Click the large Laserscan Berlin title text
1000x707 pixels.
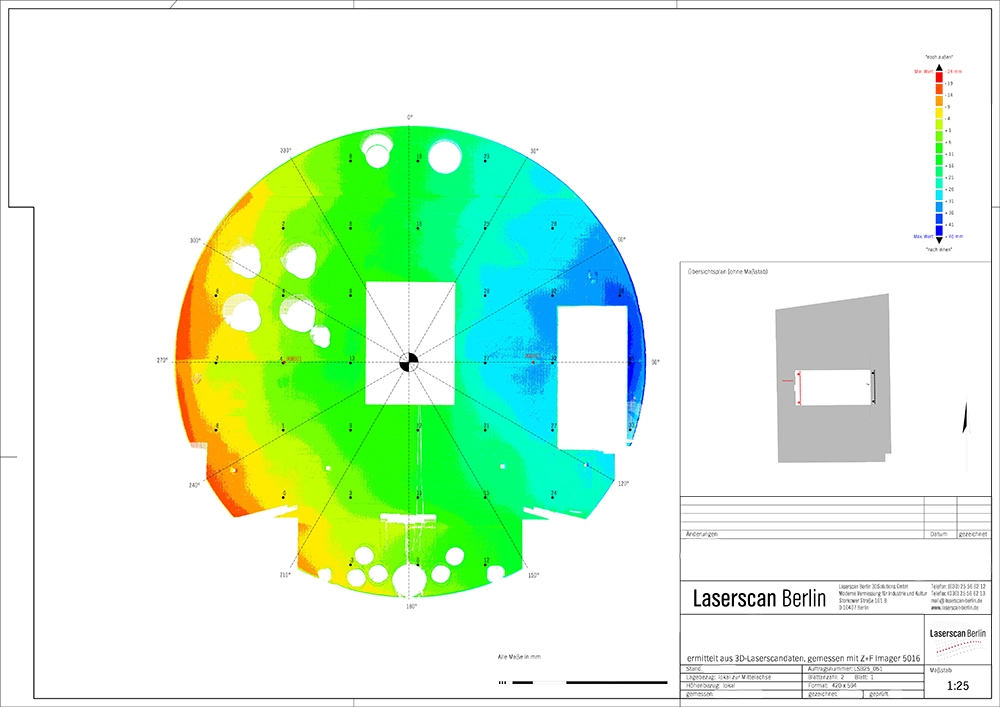tap(758, 598)
